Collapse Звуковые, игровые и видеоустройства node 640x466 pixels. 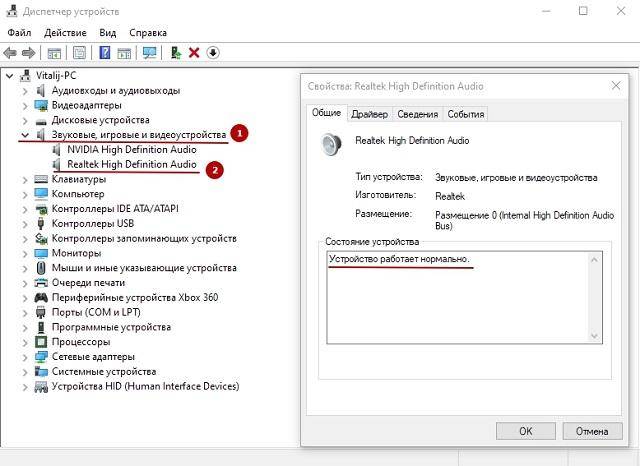tap(24, 134)
